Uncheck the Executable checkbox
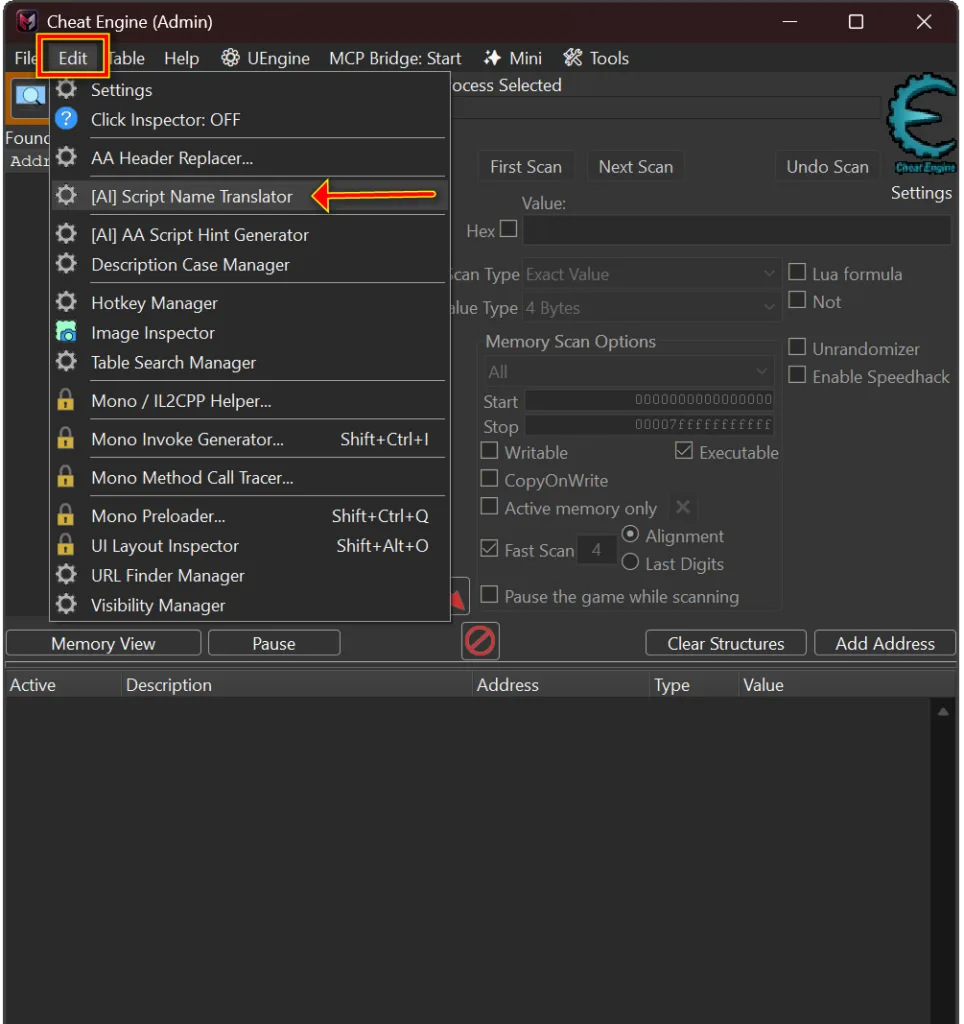 (x=684, y=451)
